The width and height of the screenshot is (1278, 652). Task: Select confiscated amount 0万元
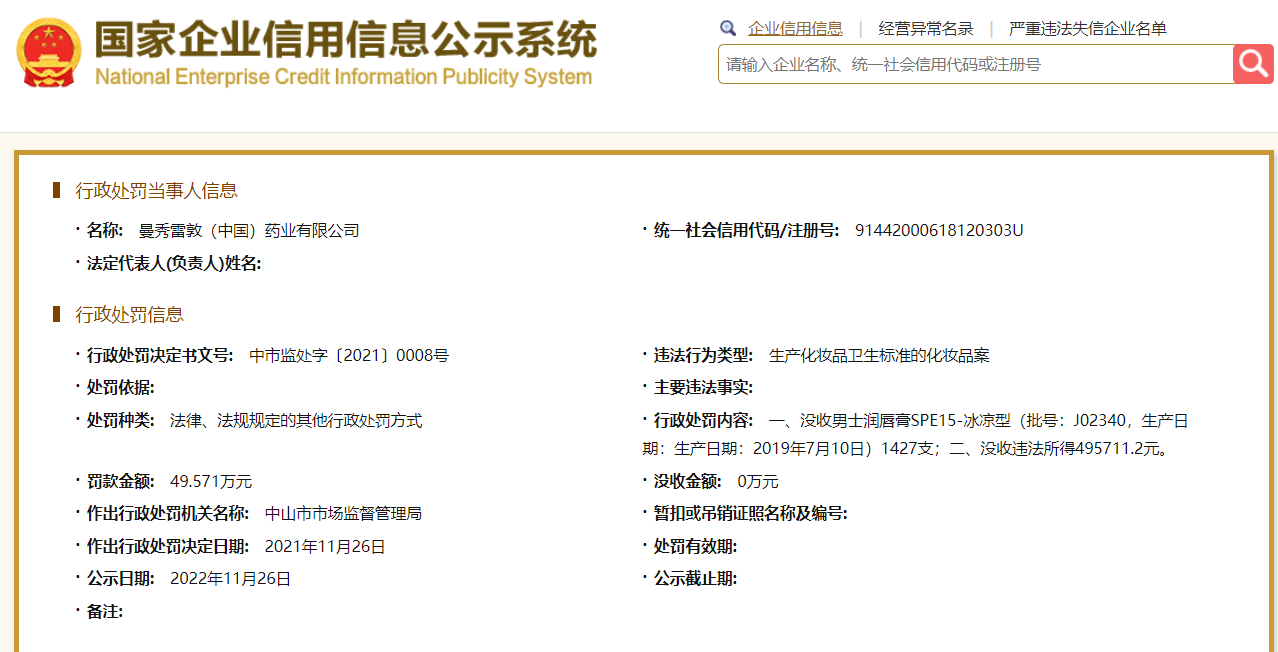[758, 481]
